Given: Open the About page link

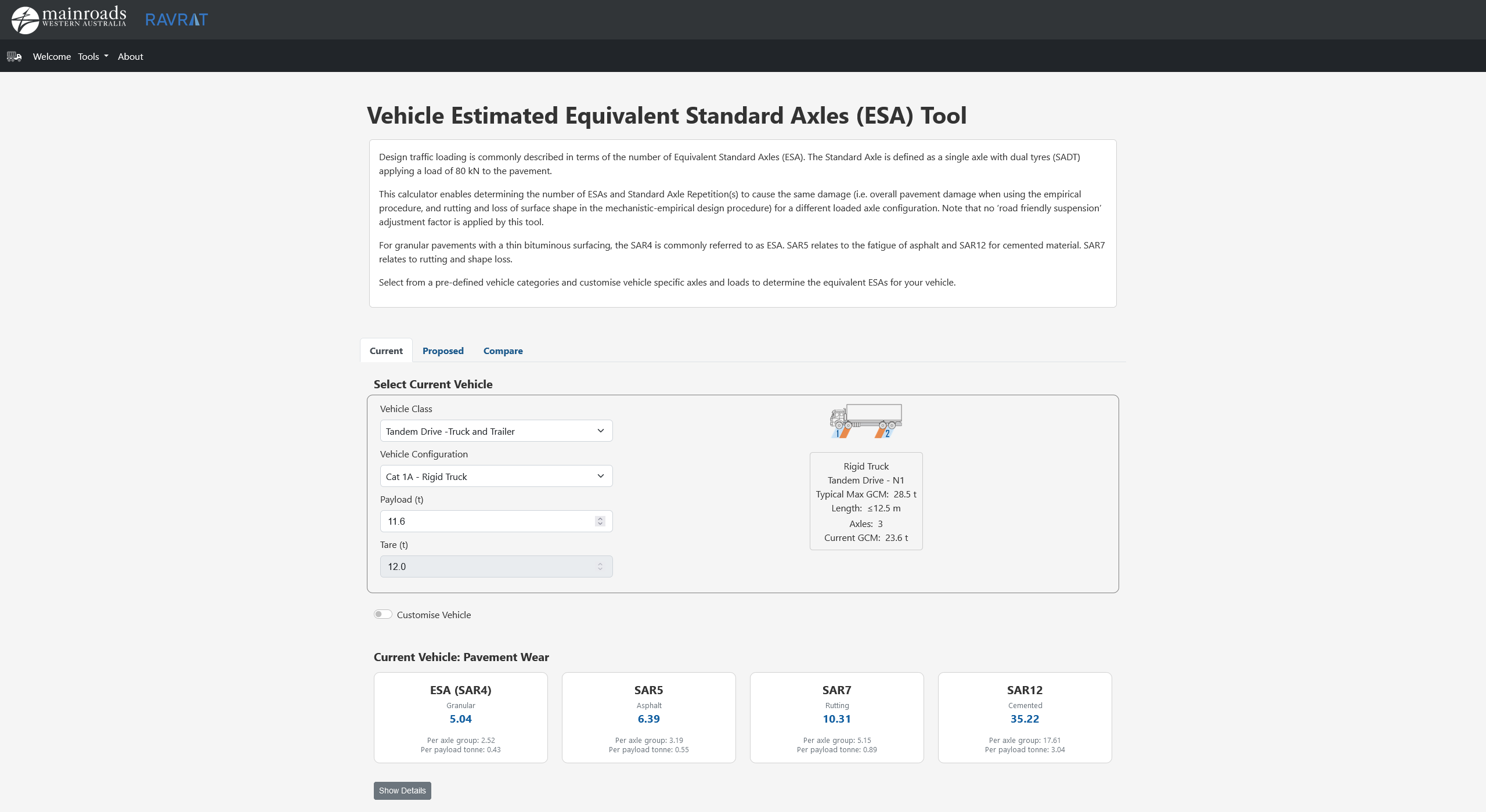Looking at the screenshot, I should tap(130, 56).
